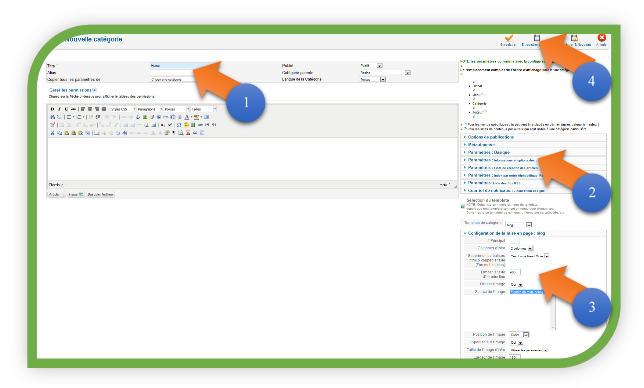Align text right in the editor
This screenshot has width=644, height=388.
[x=97, y=109]
